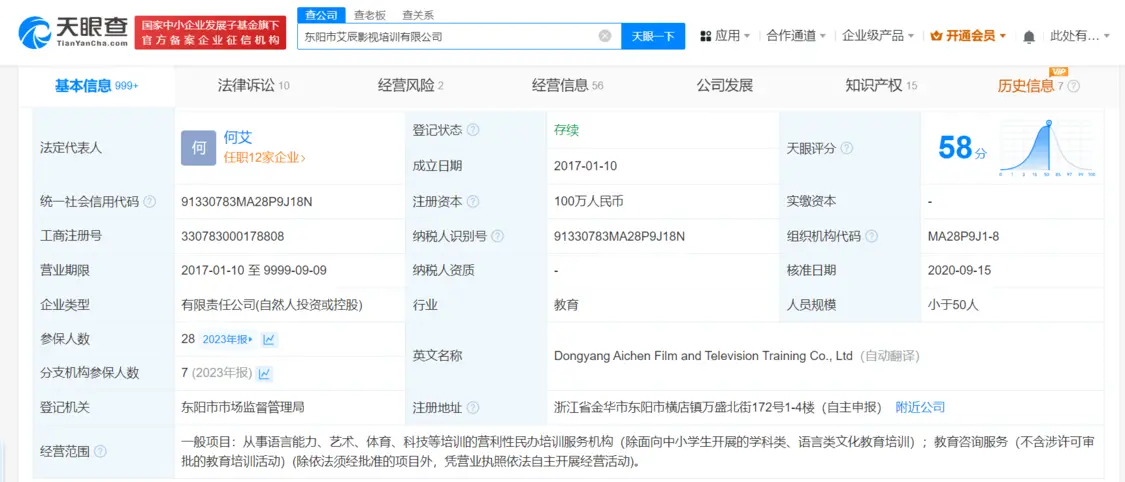Click the 国家中小企业发展子基金旗下 banner
This screenshot has height=482, width=1125.
pos(210,33)
